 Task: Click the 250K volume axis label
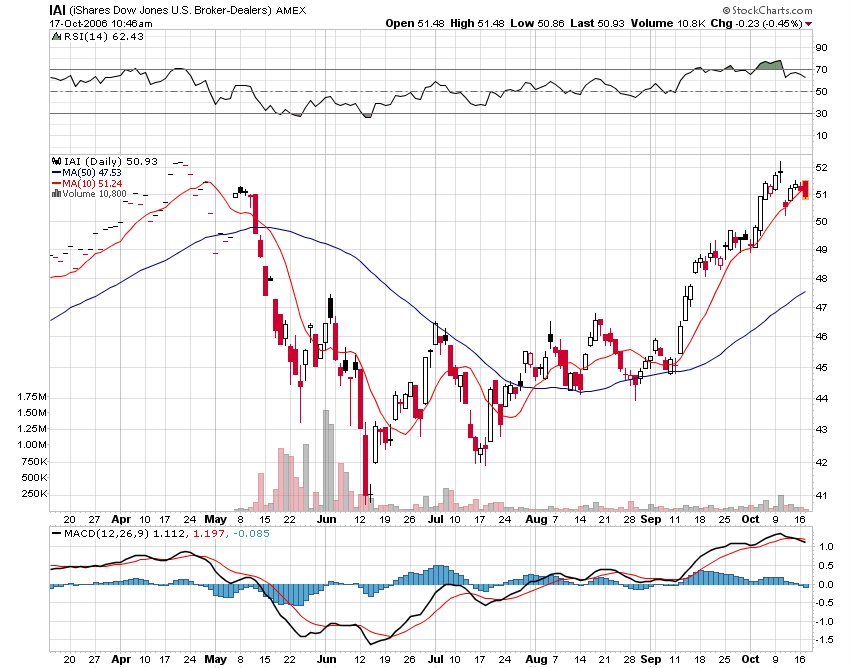34,494
